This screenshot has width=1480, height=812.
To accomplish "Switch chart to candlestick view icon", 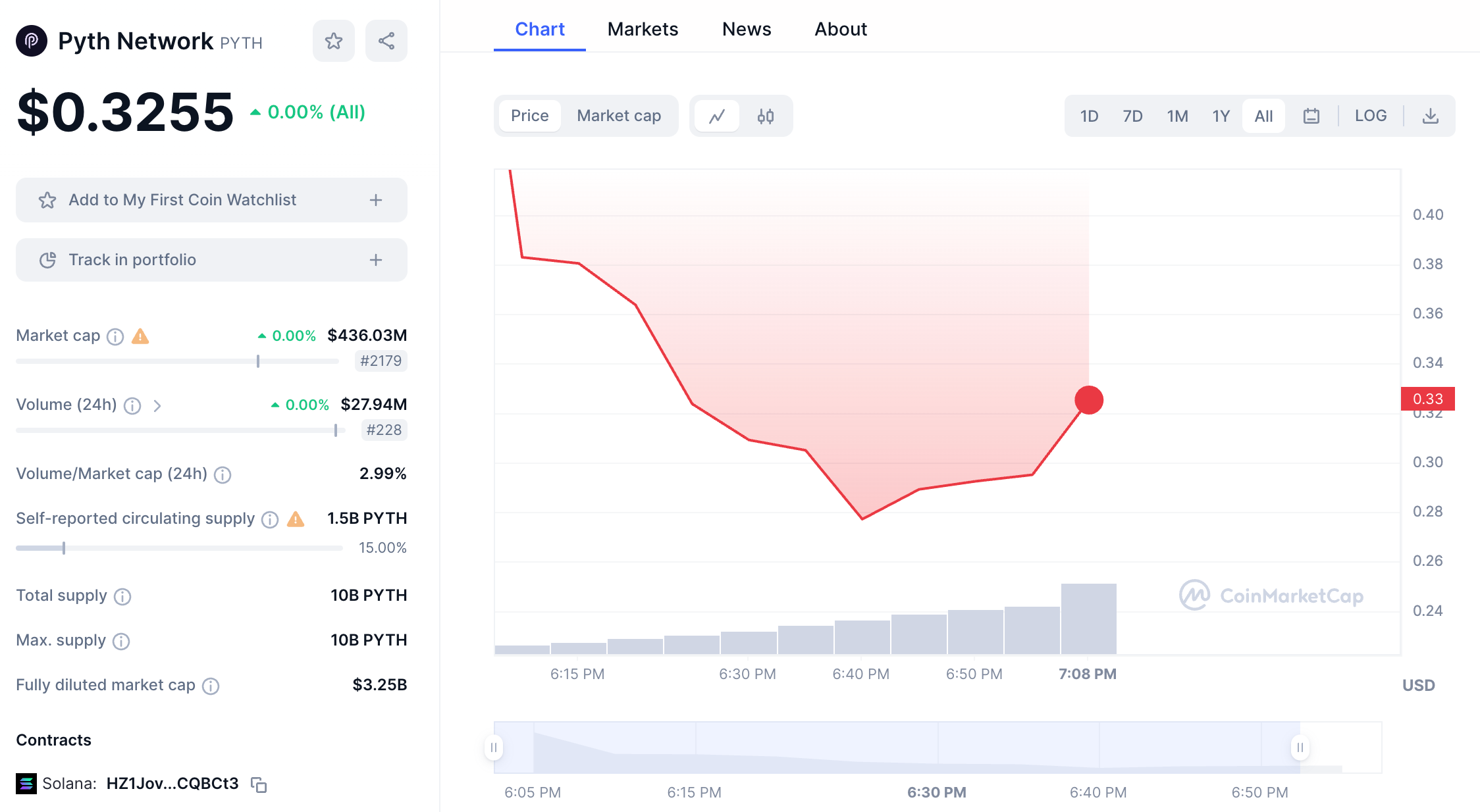I will click(764, 116).
